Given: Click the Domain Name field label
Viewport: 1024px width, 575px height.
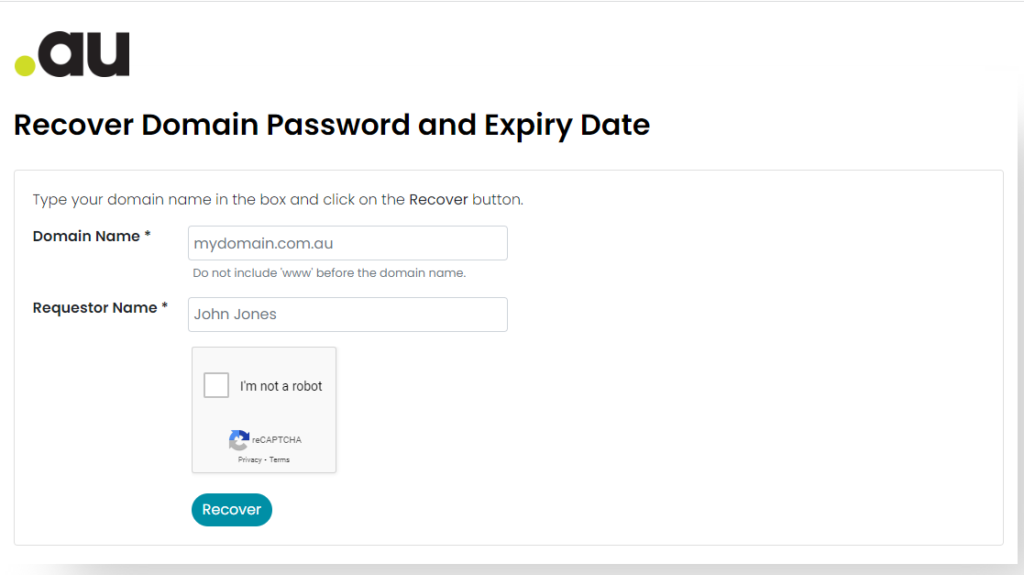Looking at the screenshot, I should pos(86,236).
